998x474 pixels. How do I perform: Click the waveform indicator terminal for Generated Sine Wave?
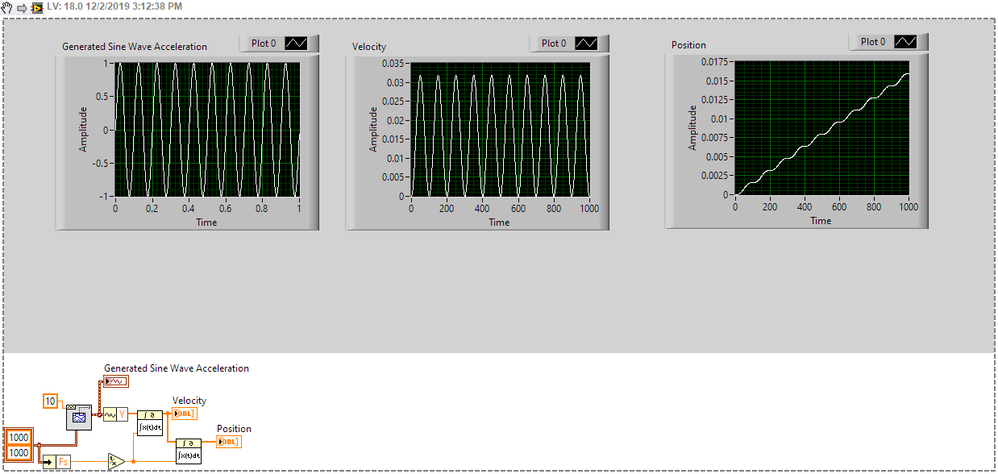[116, 381]
